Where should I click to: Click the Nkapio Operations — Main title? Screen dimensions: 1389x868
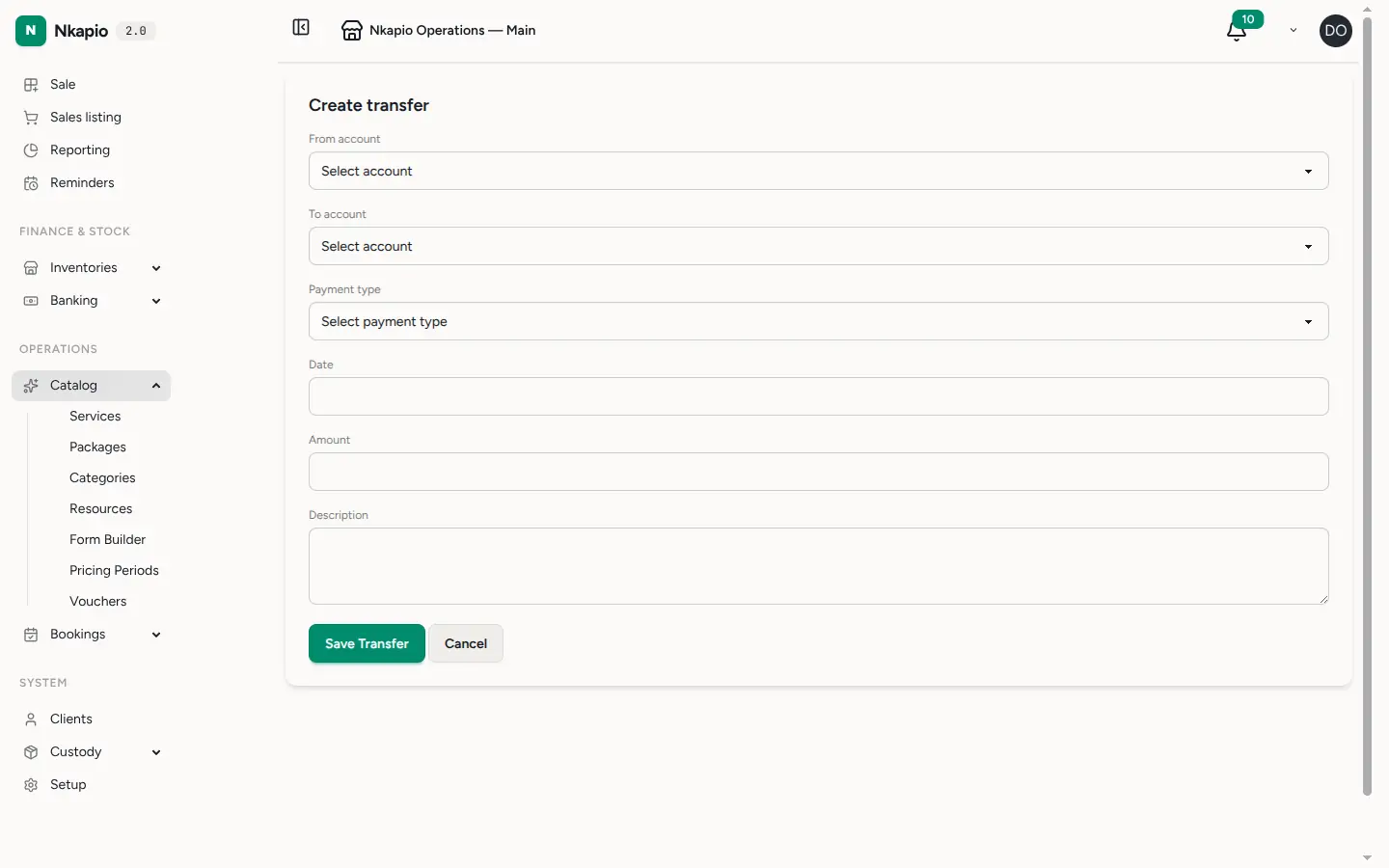[x=452, y=31]
